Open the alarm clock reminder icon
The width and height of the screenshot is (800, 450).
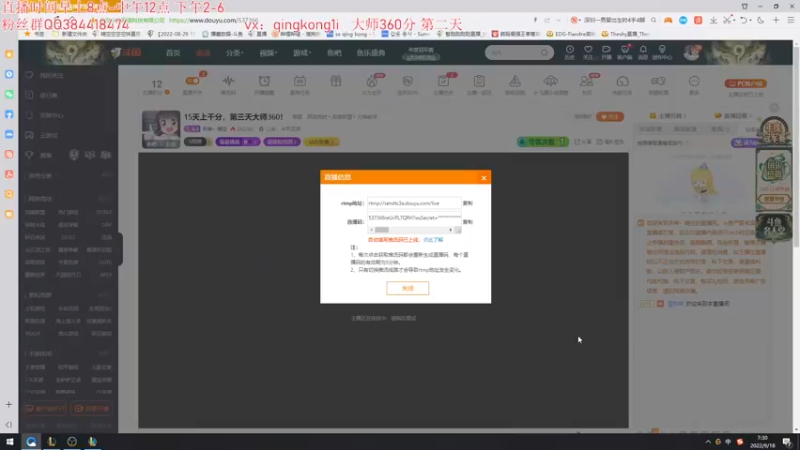pos(264,81)
